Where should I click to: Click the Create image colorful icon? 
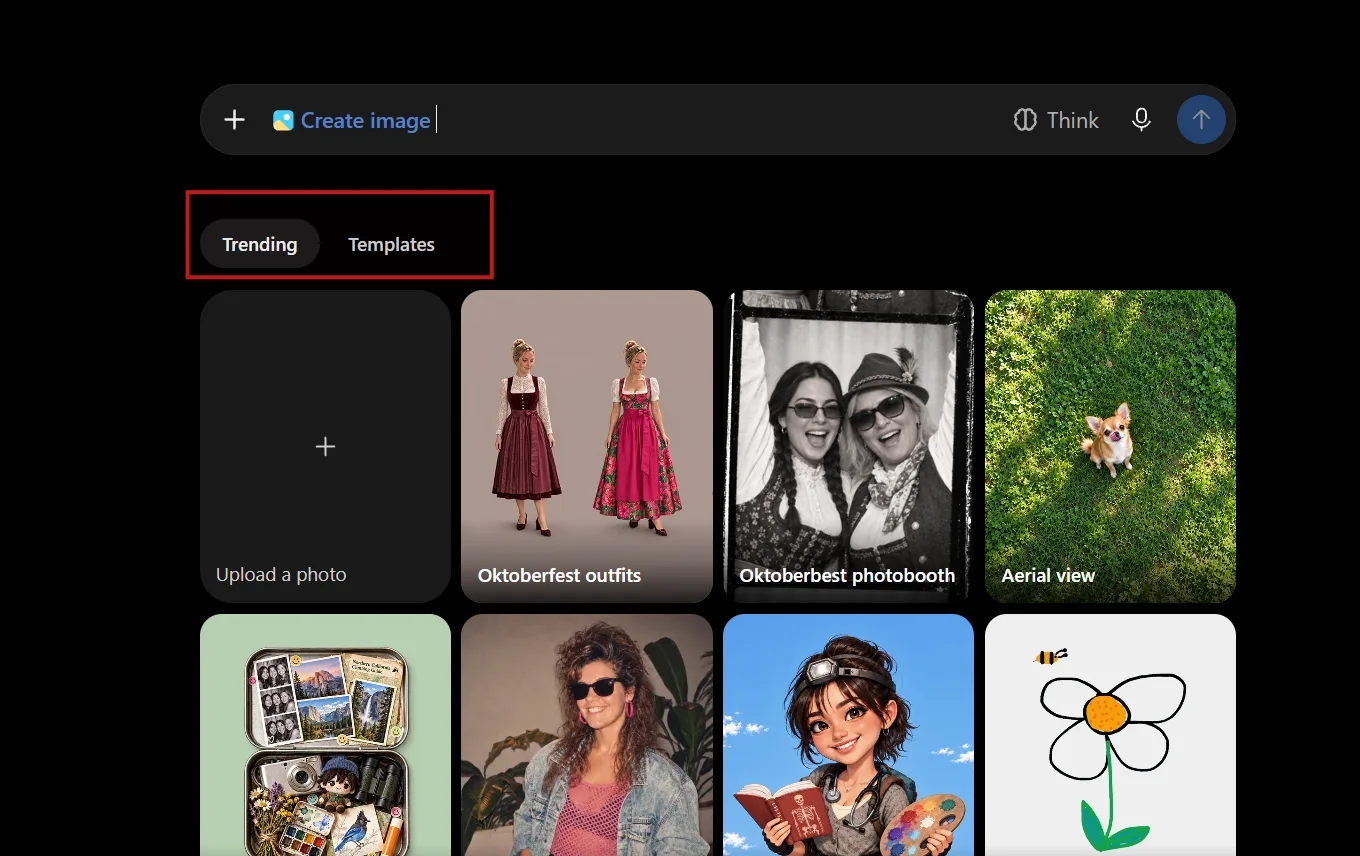(283, 121)
